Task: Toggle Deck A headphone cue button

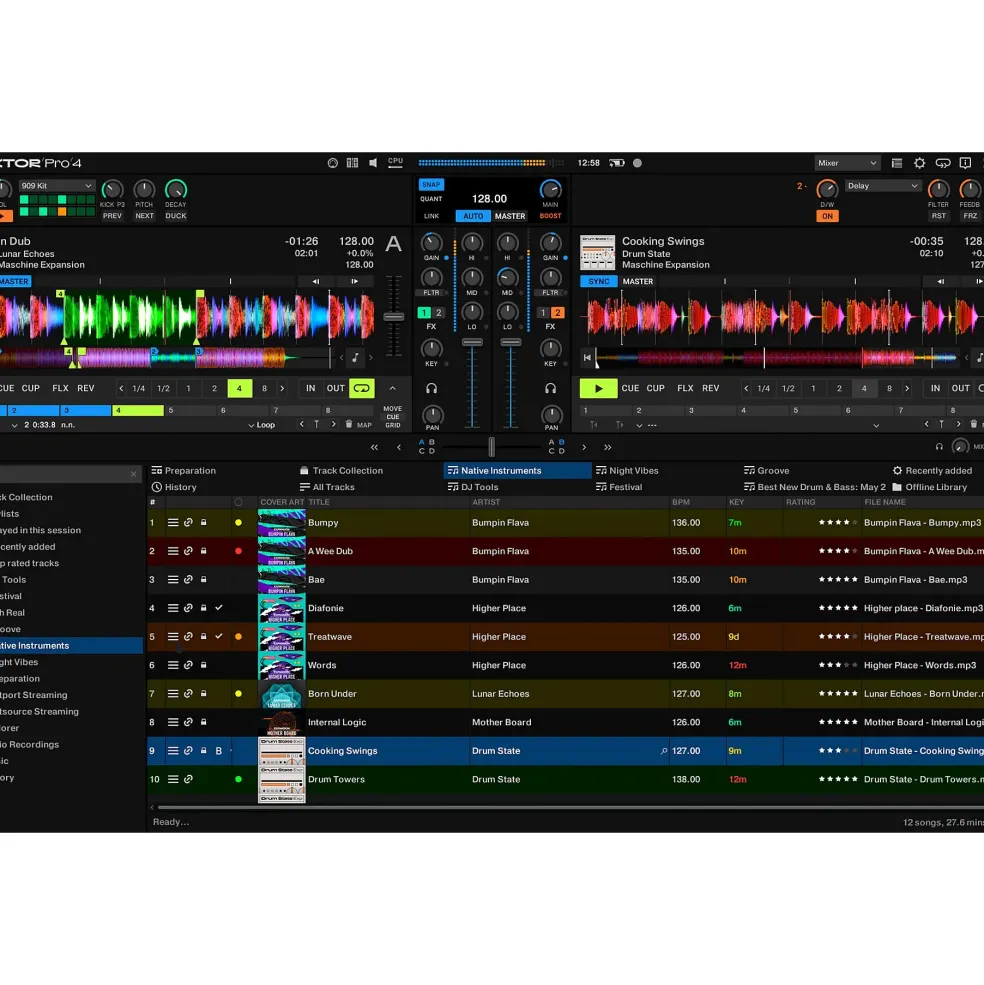Action: 432,389
